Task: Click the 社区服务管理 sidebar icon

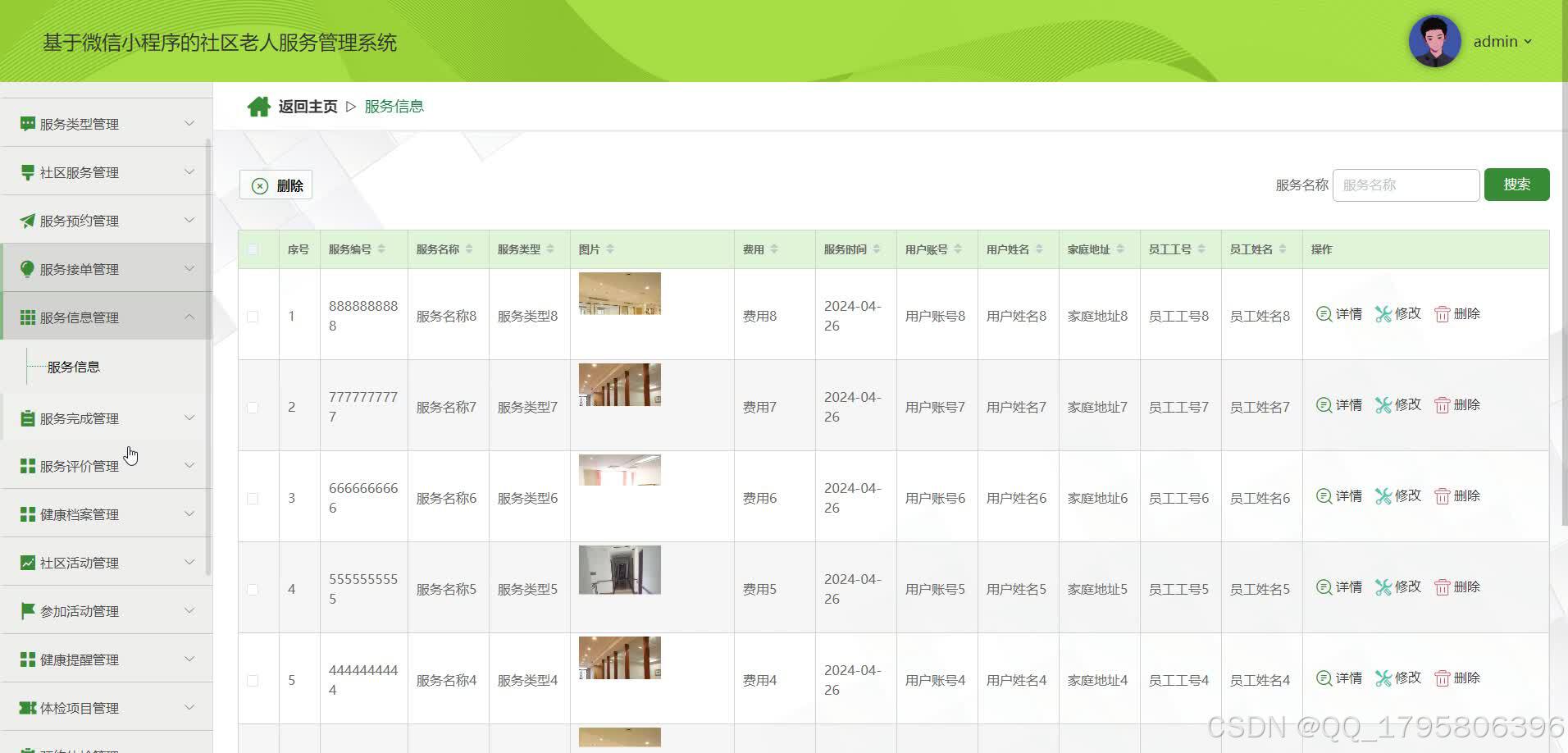Action: (27, 172)
